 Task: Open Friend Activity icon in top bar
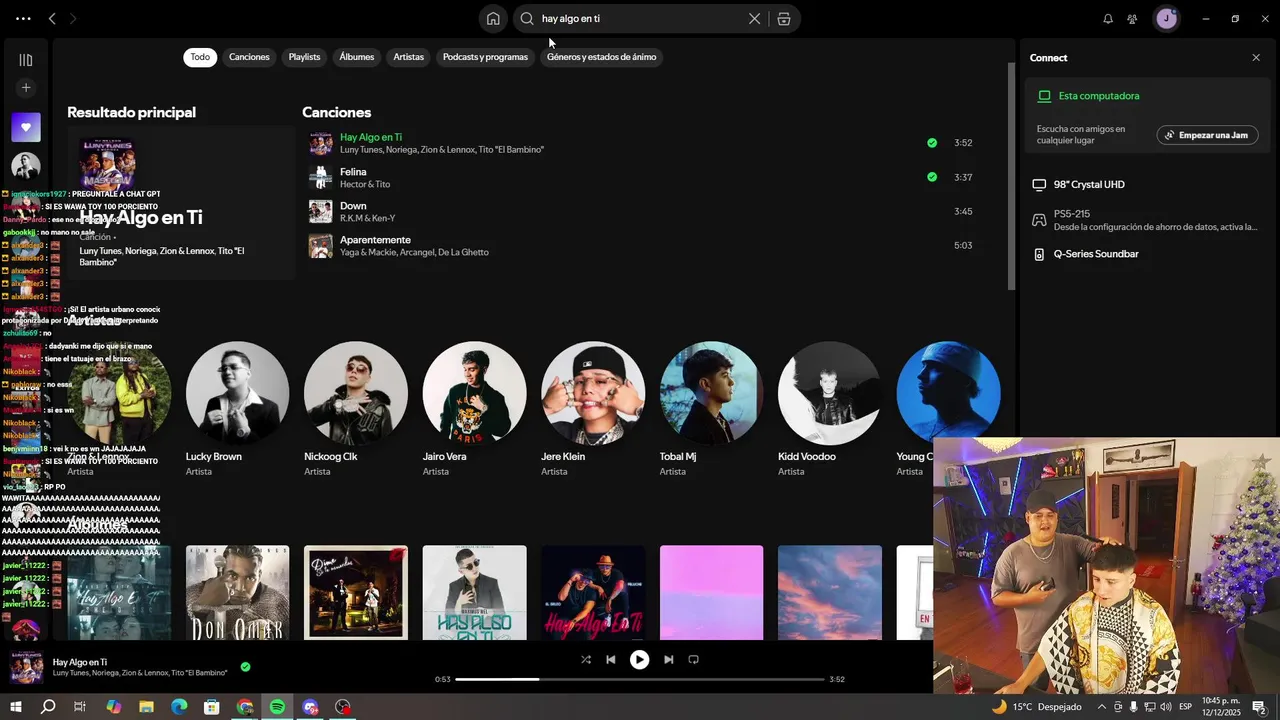pos(1132,18)
